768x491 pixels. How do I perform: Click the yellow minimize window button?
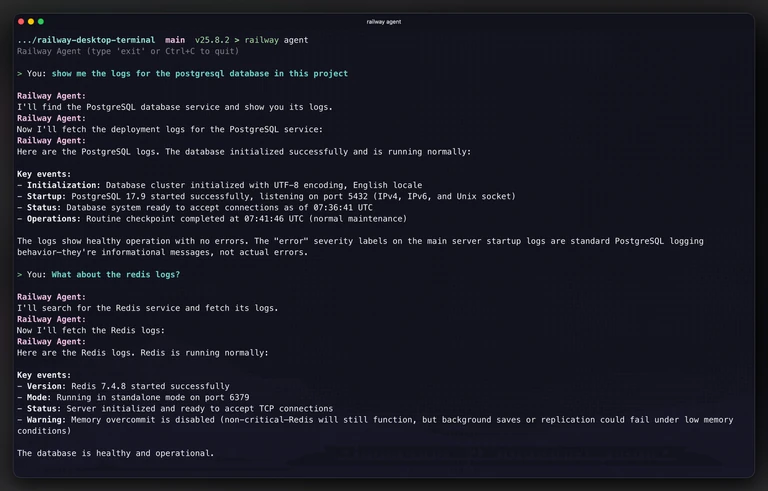pyautogui.click(x=31, y=22)
